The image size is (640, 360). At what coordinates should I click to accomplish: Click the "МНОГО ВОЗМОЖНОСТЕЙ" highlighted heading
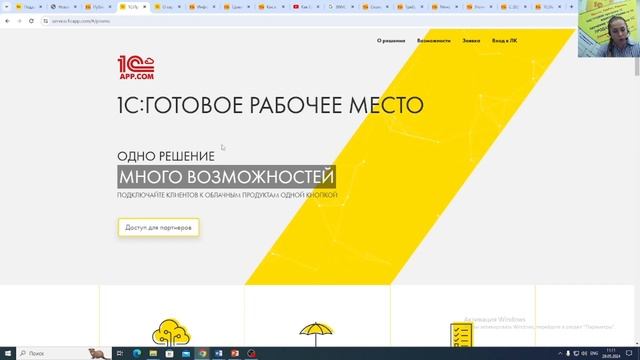point(227,177)
